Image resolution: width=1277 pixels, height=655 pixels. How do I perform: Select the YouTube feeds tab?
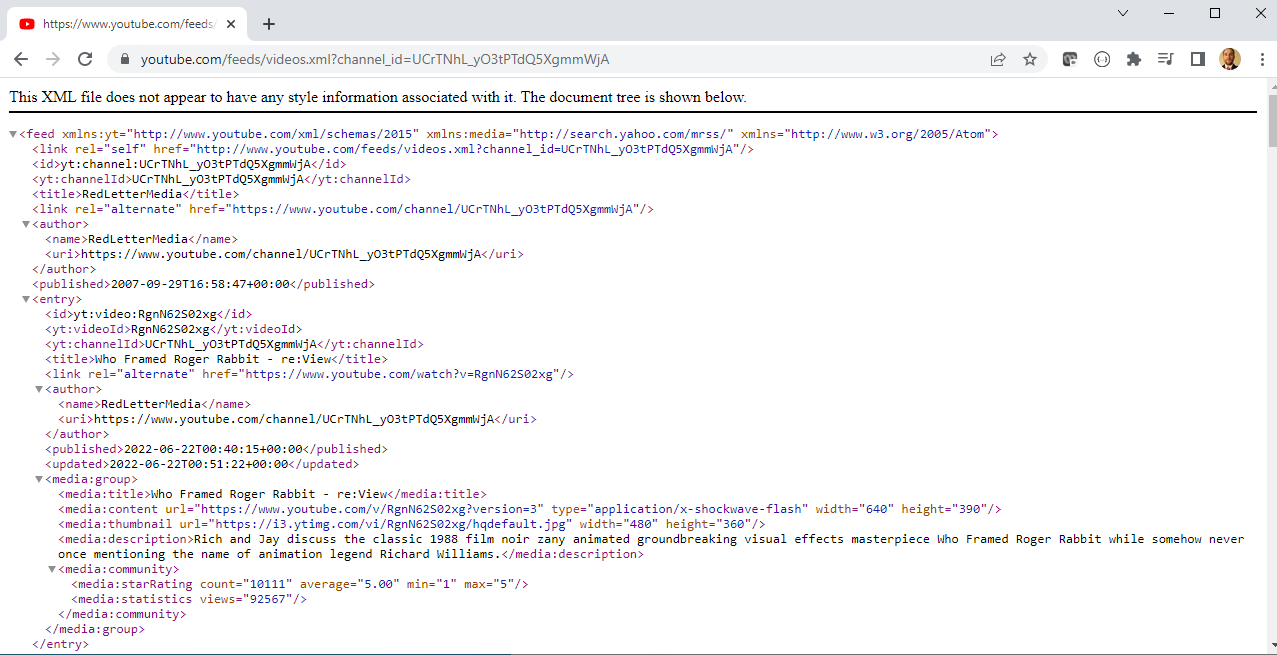(x=128, y=24)
